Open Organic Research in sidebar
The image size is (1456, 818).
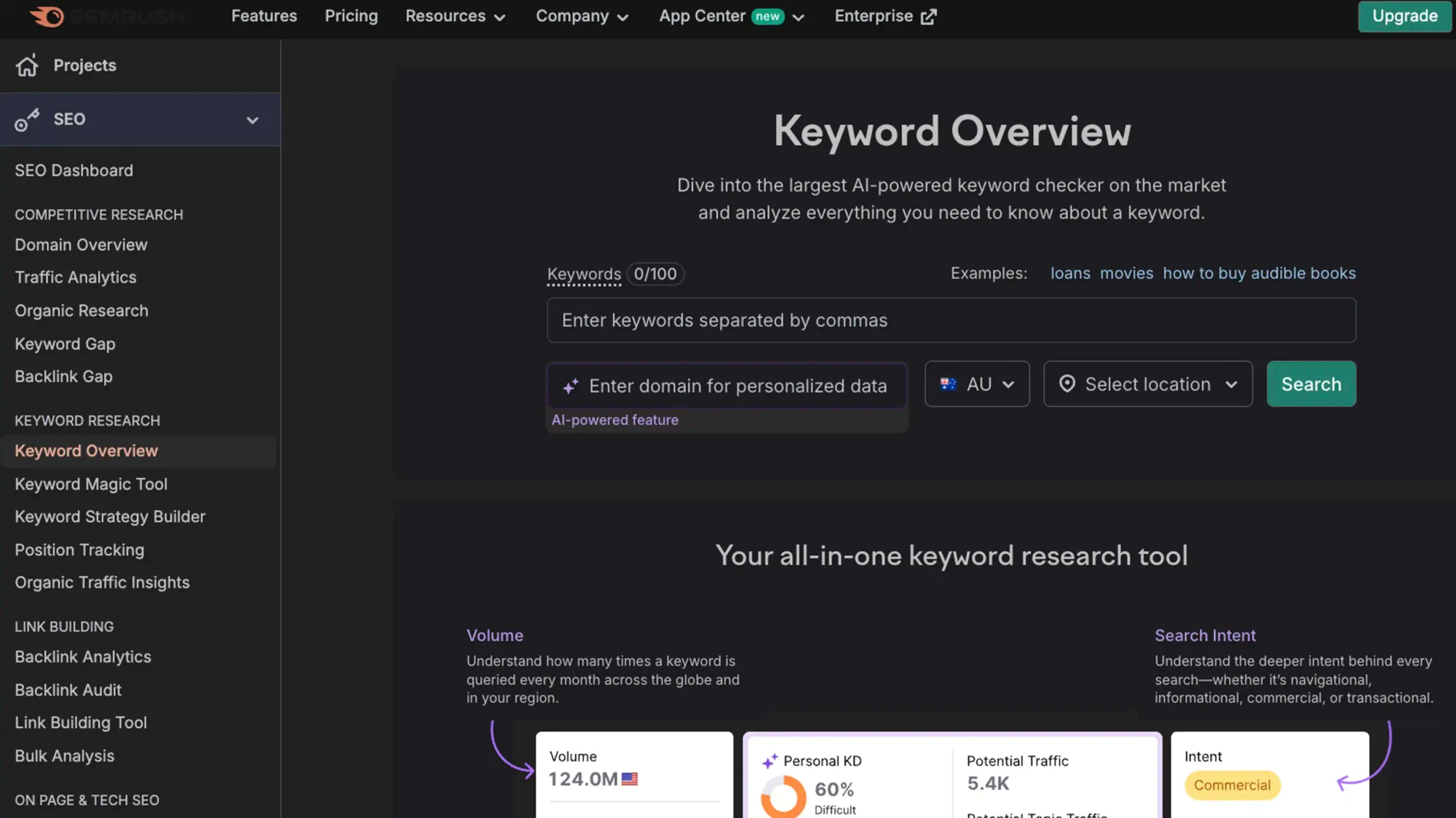coord(82,311)
